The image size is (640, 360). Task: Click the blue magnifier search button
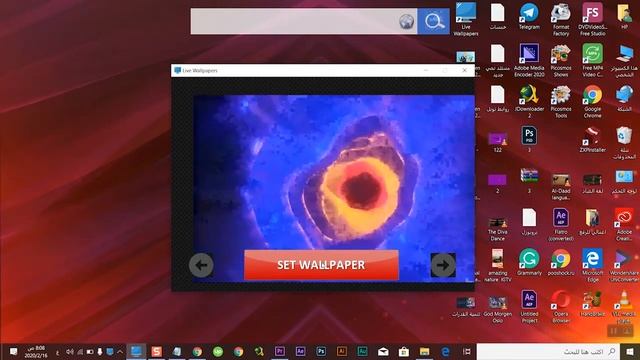[433, 21]
